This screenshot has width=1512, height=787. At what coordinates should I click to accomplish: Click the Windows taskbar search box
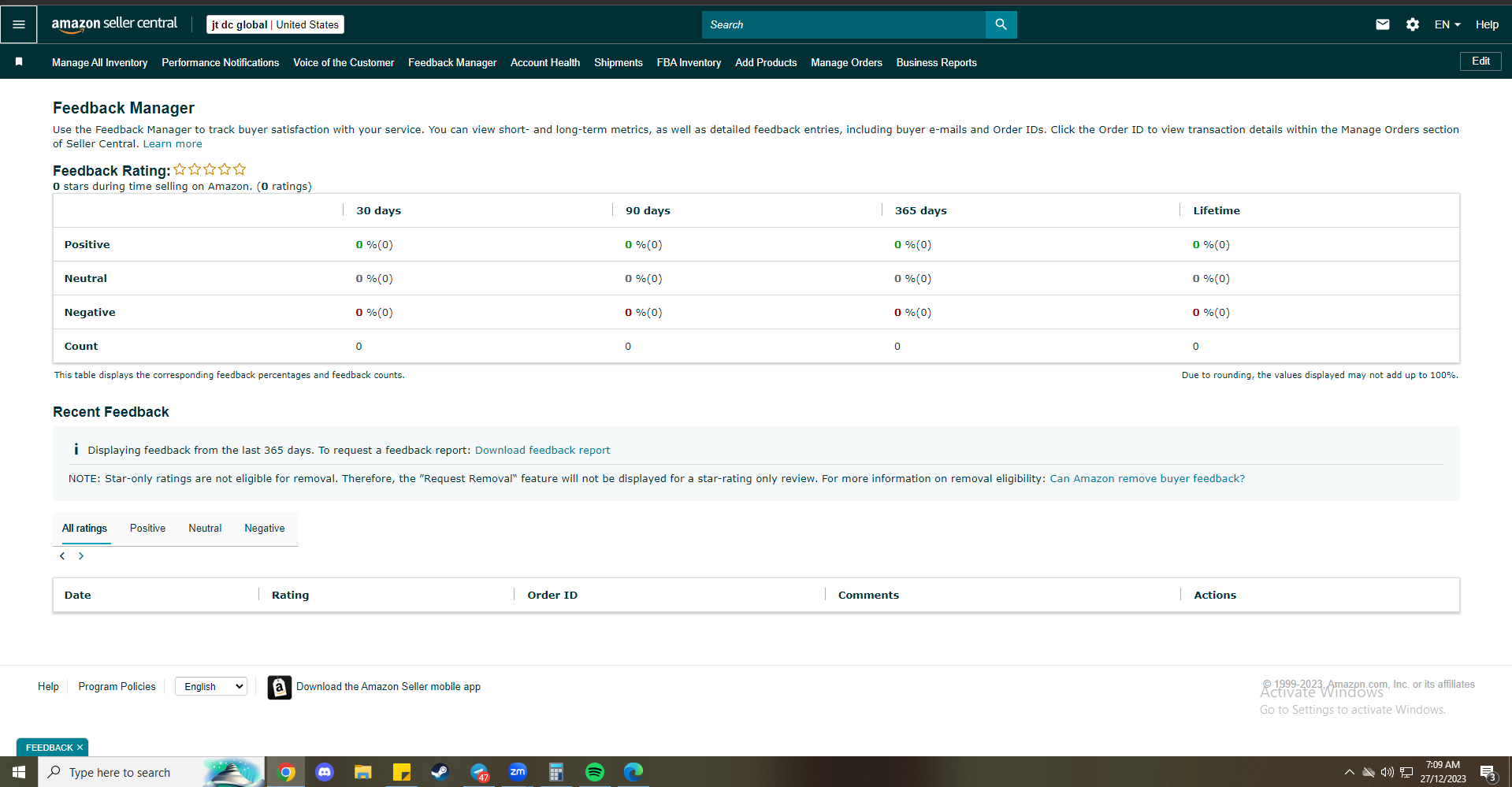(x=151, y=772)
